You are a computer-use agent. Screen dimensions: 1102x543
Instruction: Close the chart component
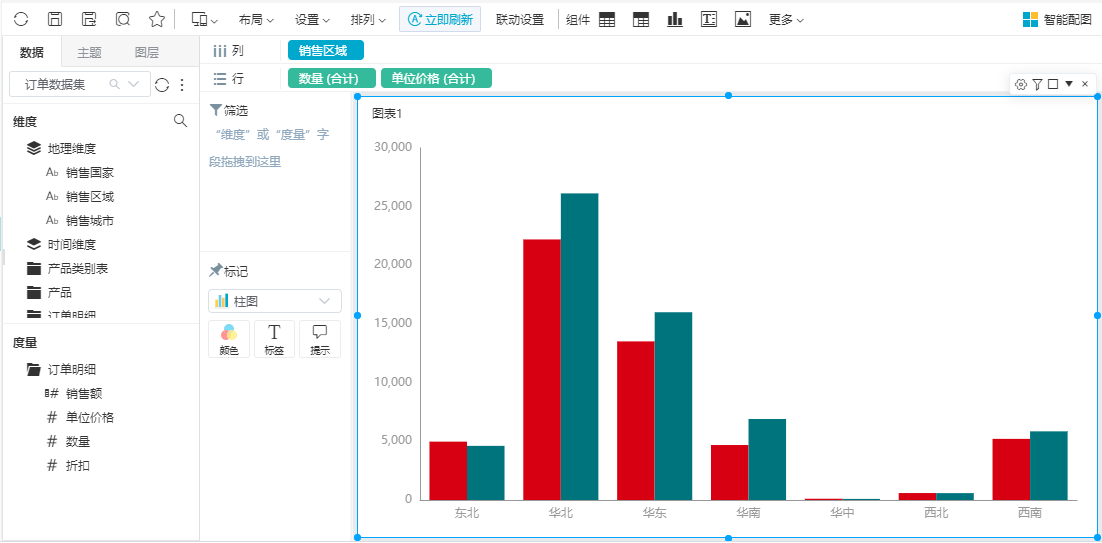coord(1084,84)
